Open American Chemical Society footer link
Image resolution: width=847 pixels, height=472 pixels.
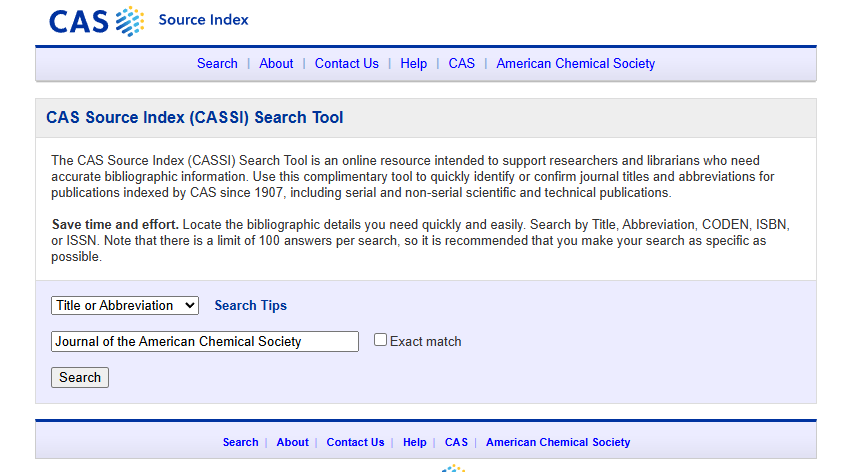[558, 442]
